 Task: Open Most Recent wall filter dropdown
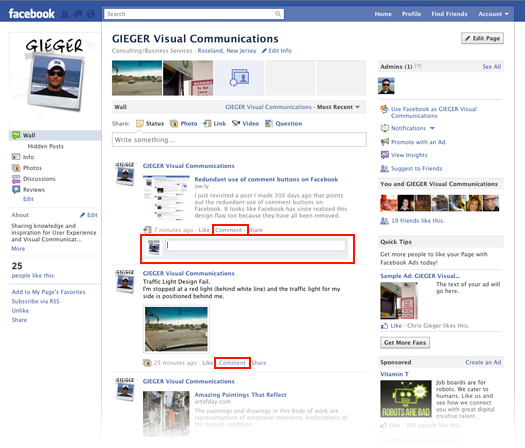click(339, 107)
